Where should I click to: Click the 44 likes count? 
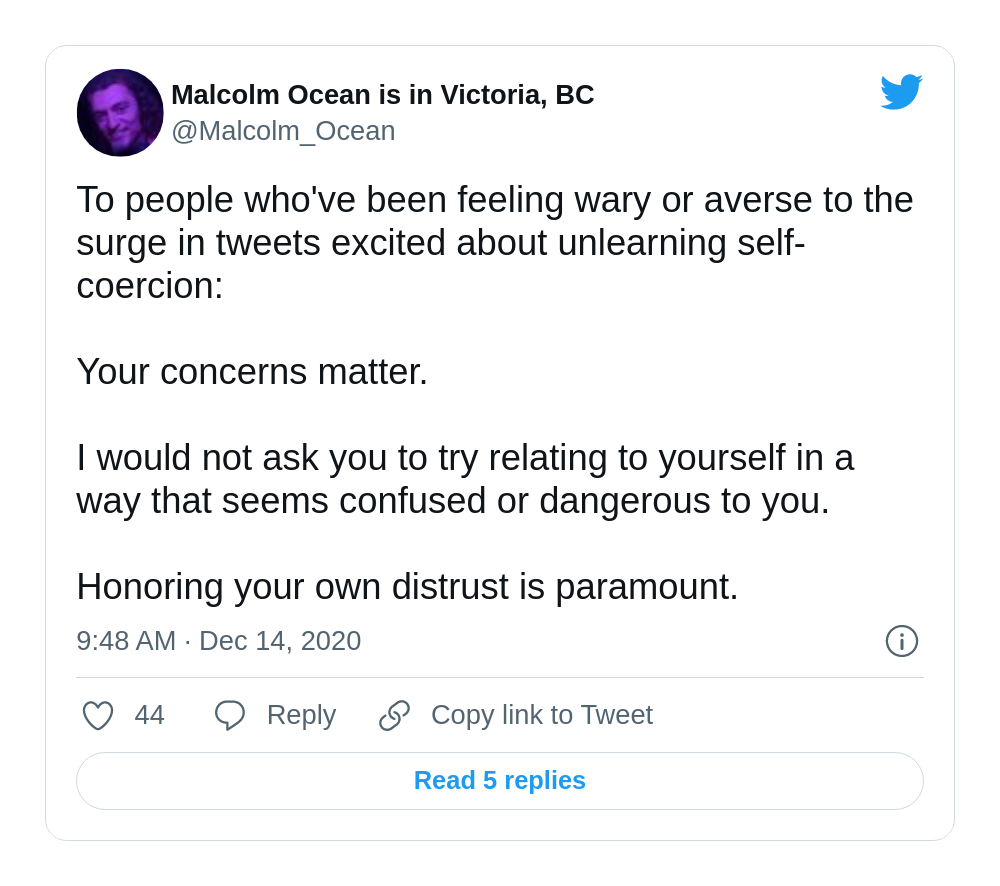click(x=149, y=715)
